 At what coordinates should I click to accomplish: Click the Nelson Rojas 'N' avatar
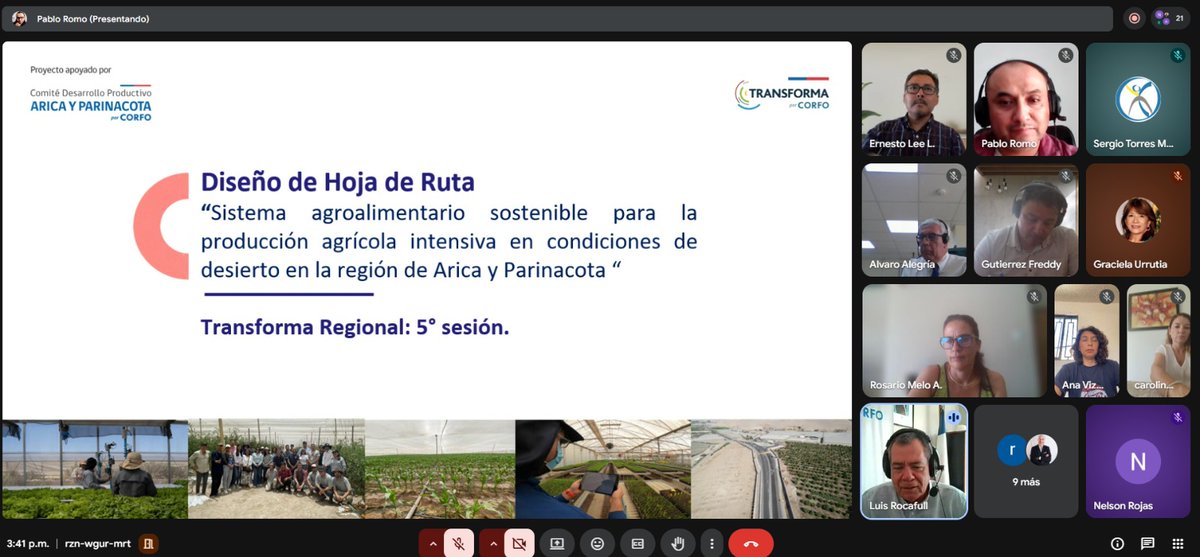coord(1138,461)
